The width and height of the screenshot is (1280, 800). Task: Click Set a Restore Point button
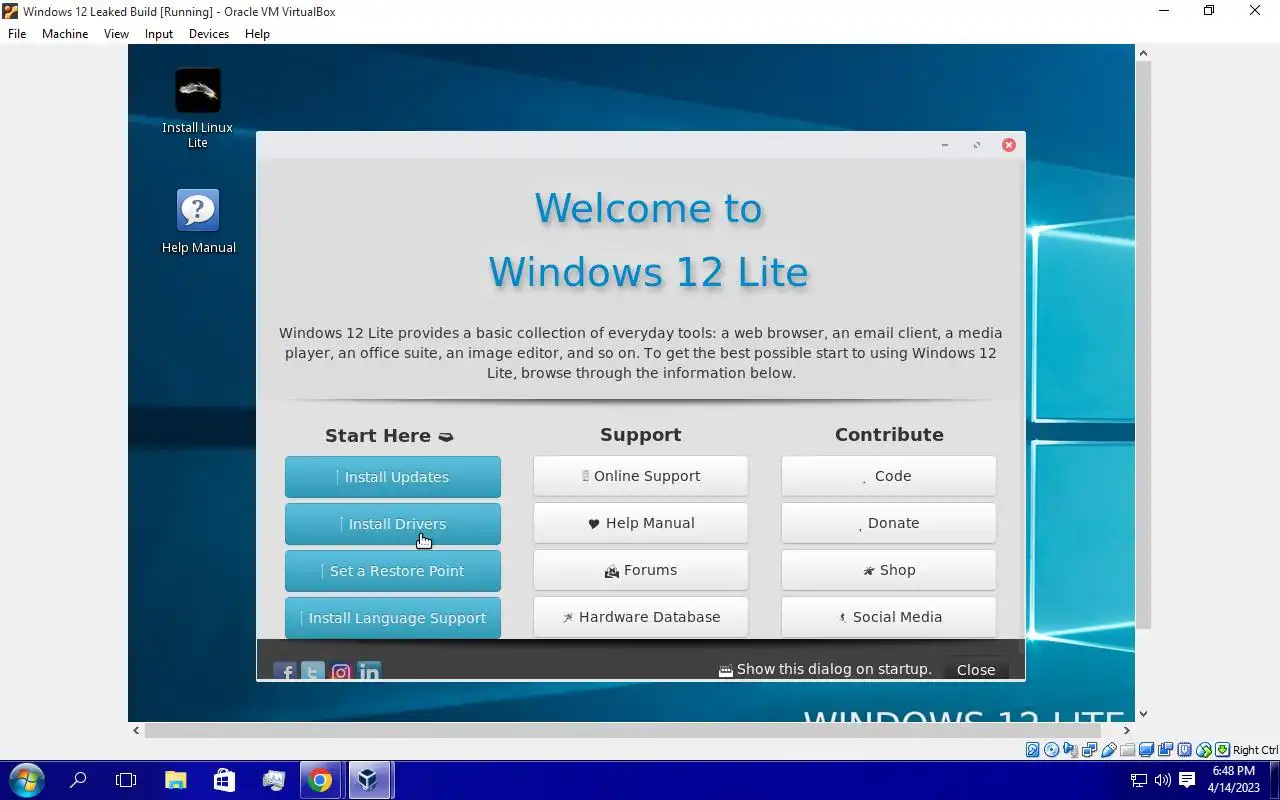[393, 571]
